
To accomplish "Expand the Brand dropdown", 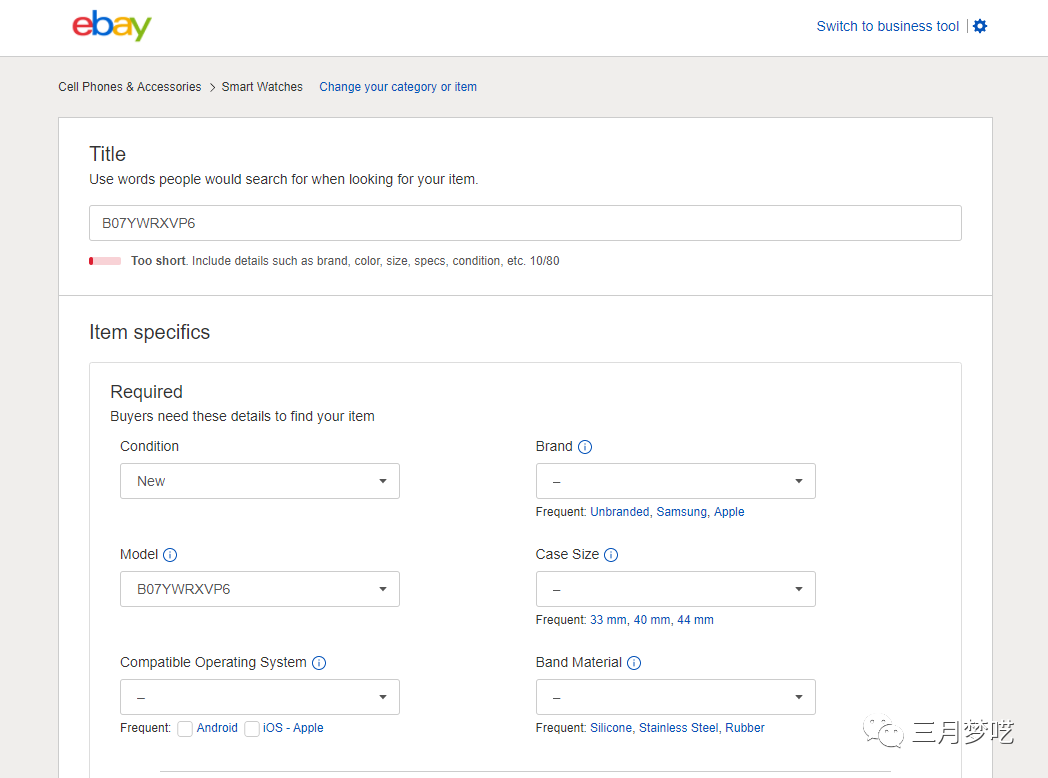I will coord(676,481).
